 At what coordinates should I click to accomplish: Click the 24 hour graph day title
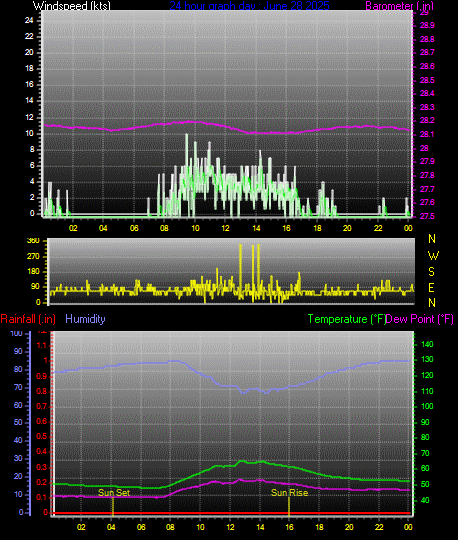click(249, 5)
